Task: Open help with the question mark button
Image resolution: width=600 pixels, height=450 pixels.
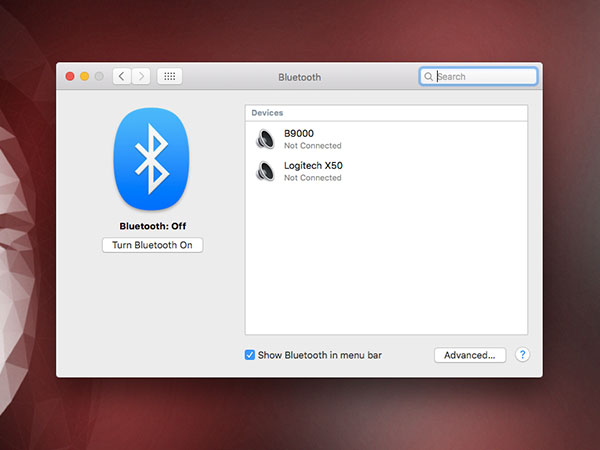Action: point(522,355)
